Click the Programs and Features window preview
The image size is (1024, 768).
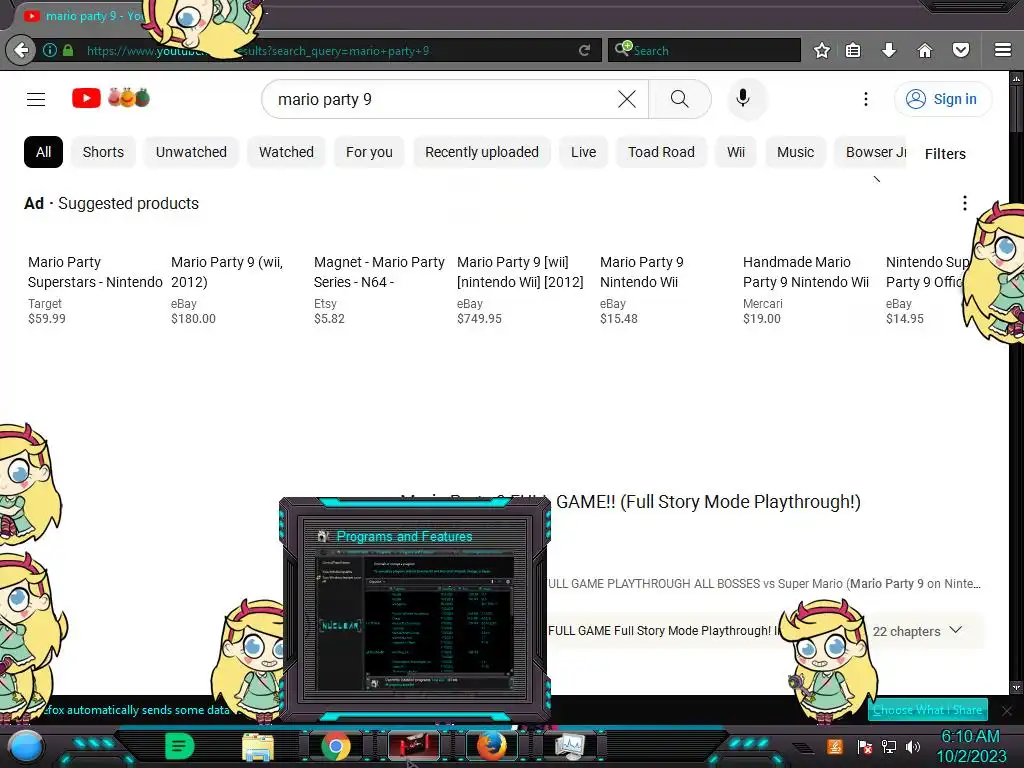click(415, 609)
